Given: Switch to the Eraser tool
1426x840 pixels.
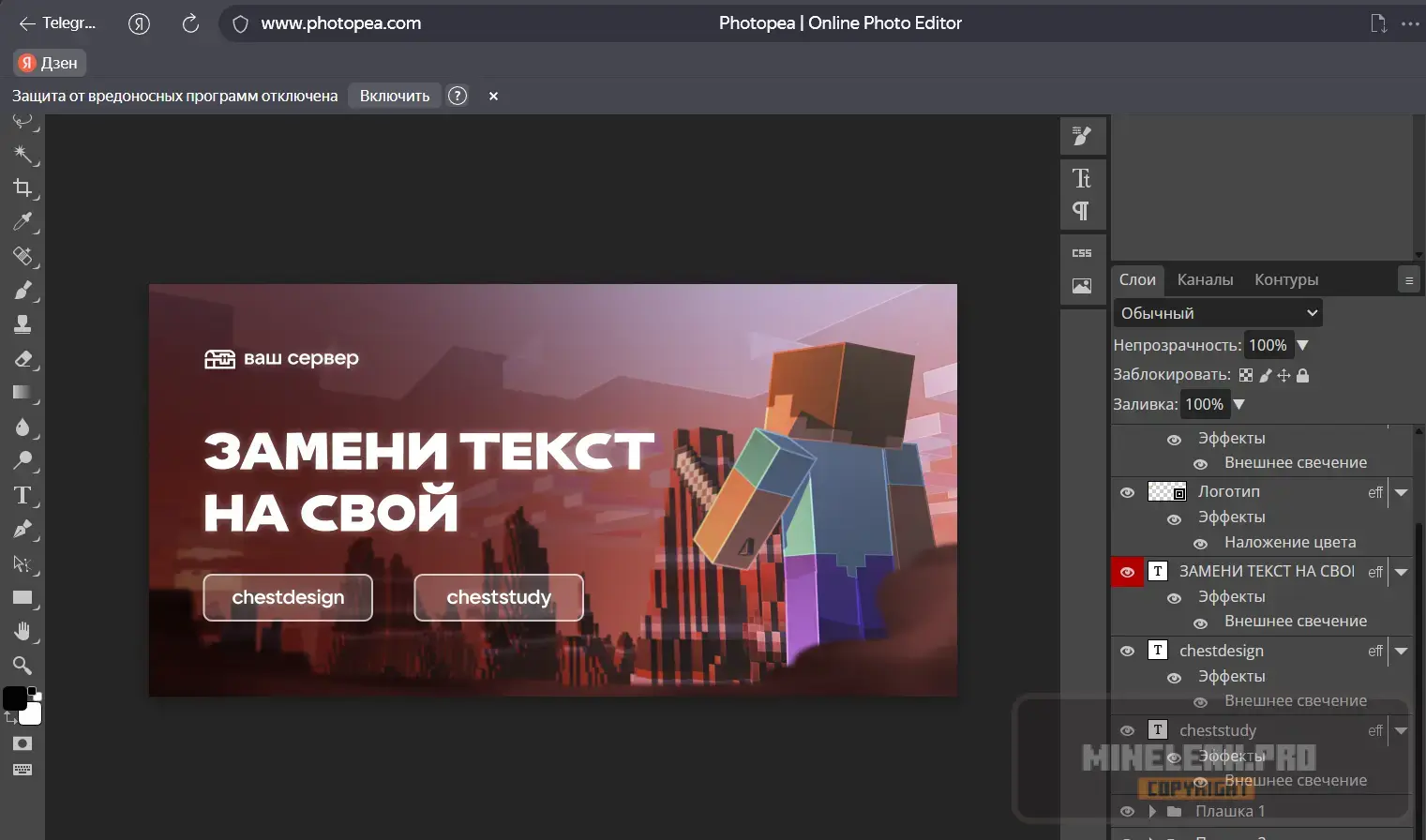Looking at the screenshot, I should pyautogui.click(x=23, y=359).
